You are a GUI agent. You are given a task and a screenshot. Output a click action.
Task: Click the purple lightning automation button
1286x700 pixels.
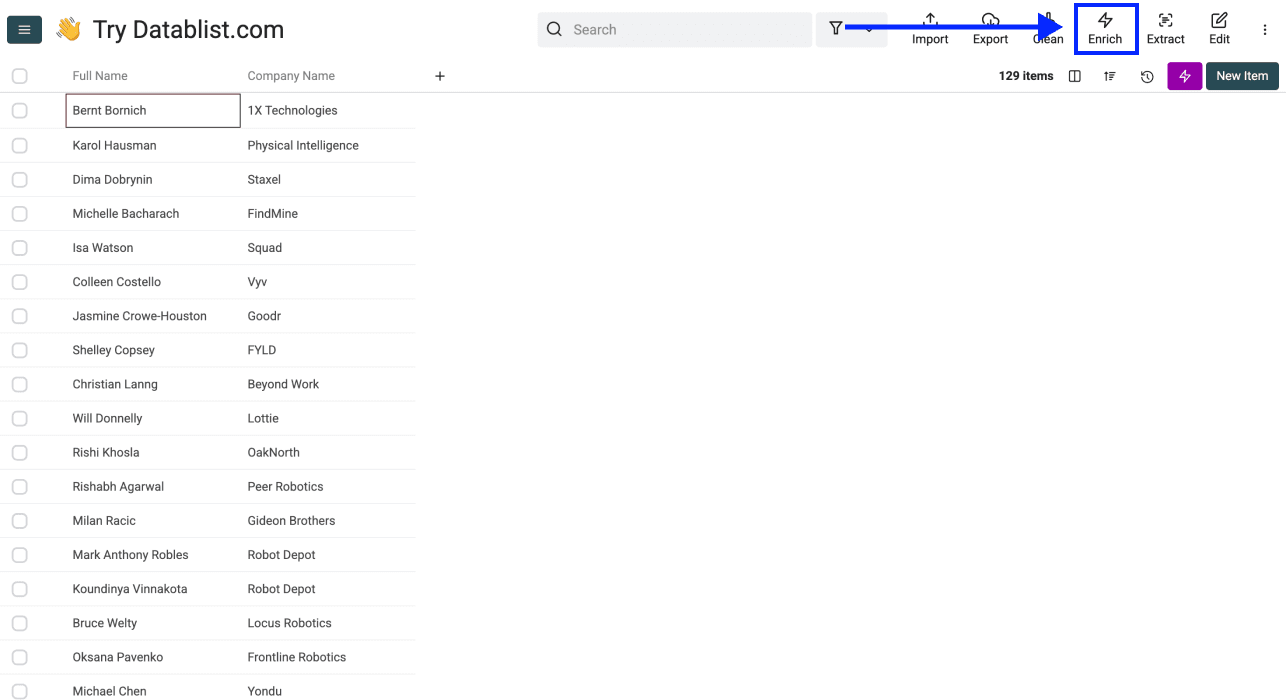tap(1184, 76)
